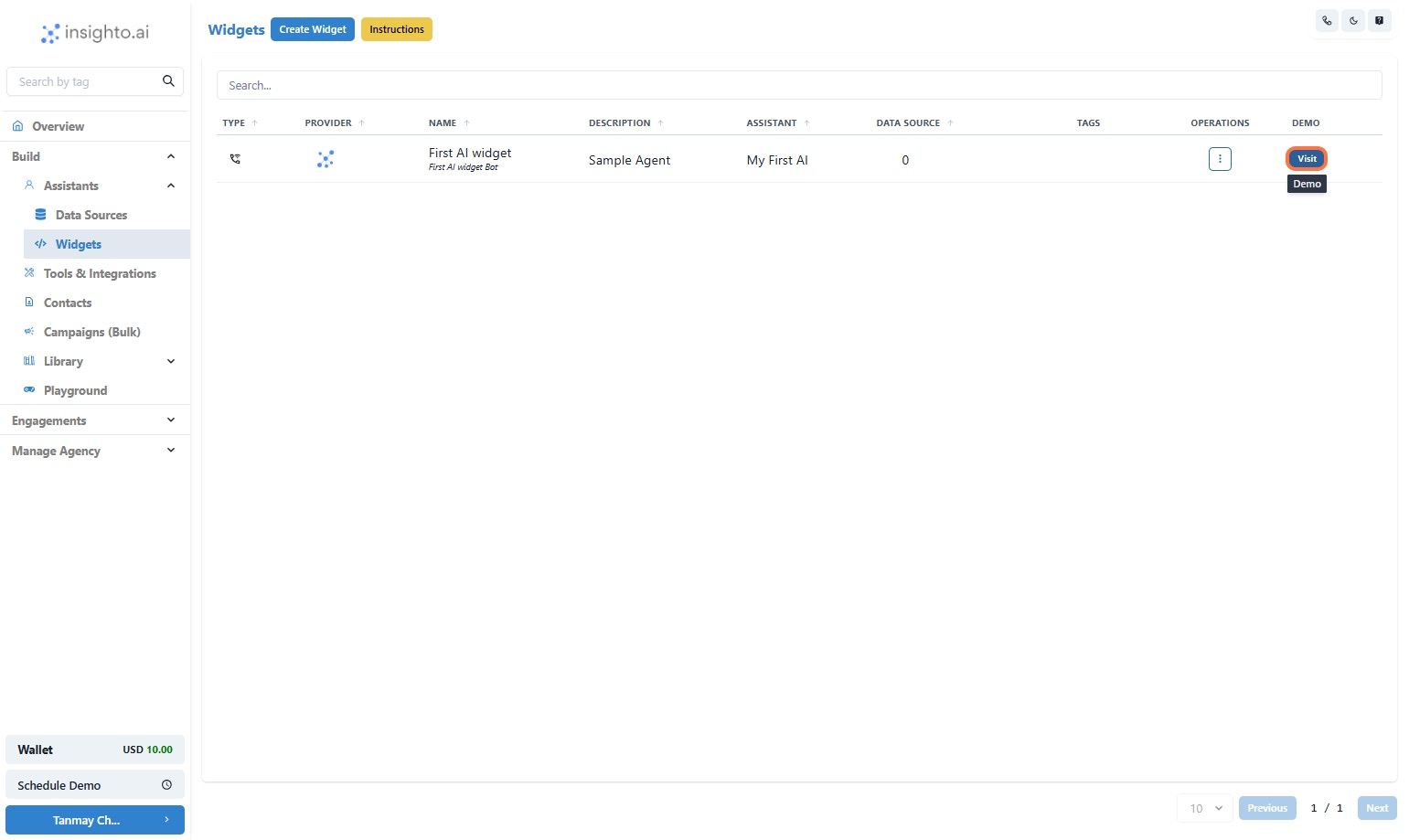Select Widgets in the sidebar

pyautogui.click(x=107, y=244)
